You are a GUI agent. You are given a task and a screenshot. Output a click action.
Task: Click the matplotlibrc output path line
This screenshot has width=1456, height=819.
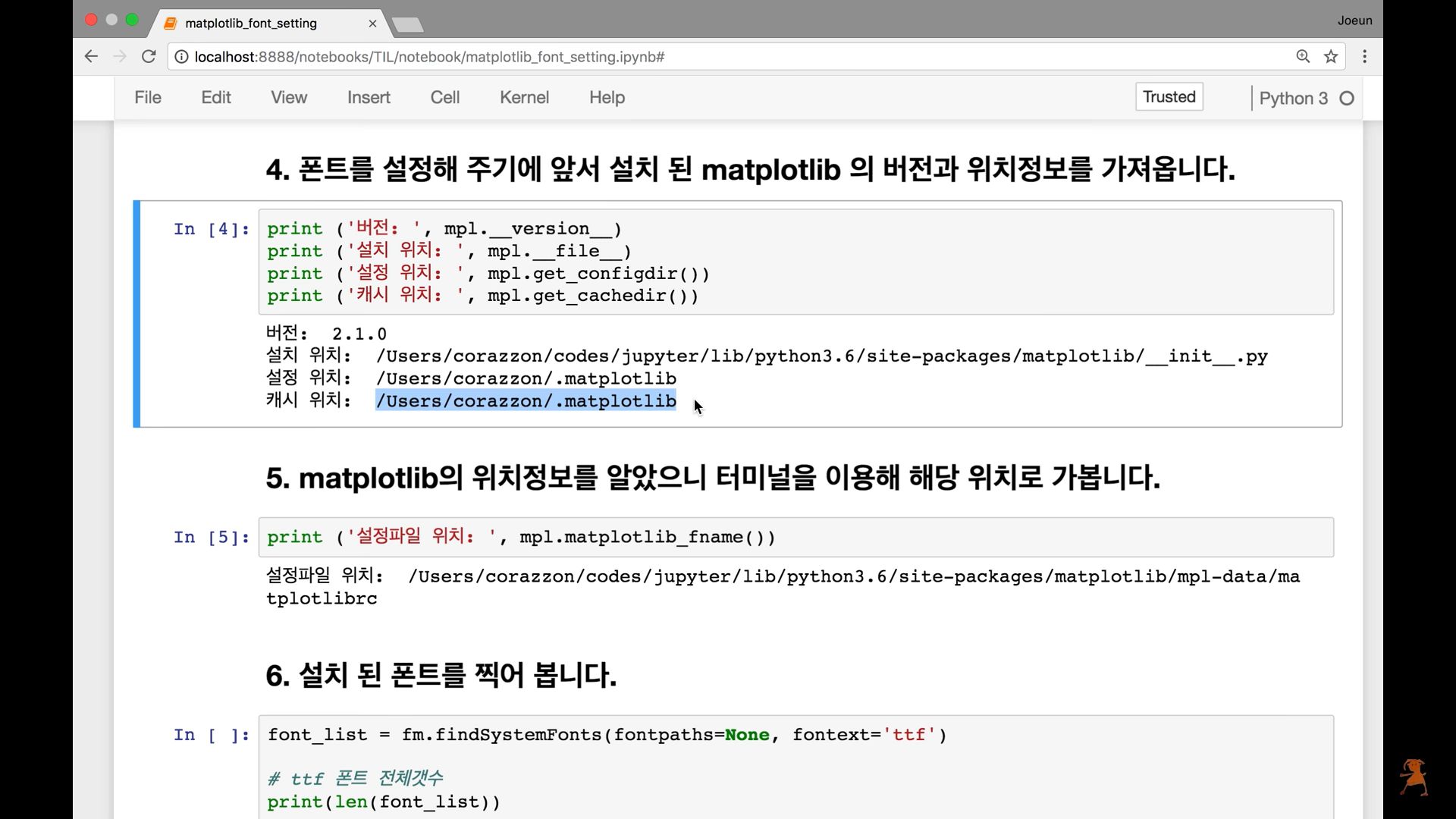[783, 587]
